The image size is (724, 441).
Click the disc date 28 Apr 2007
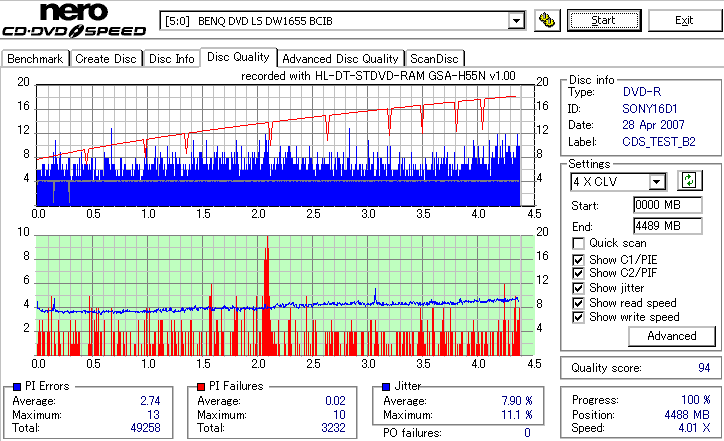point(653,125)
